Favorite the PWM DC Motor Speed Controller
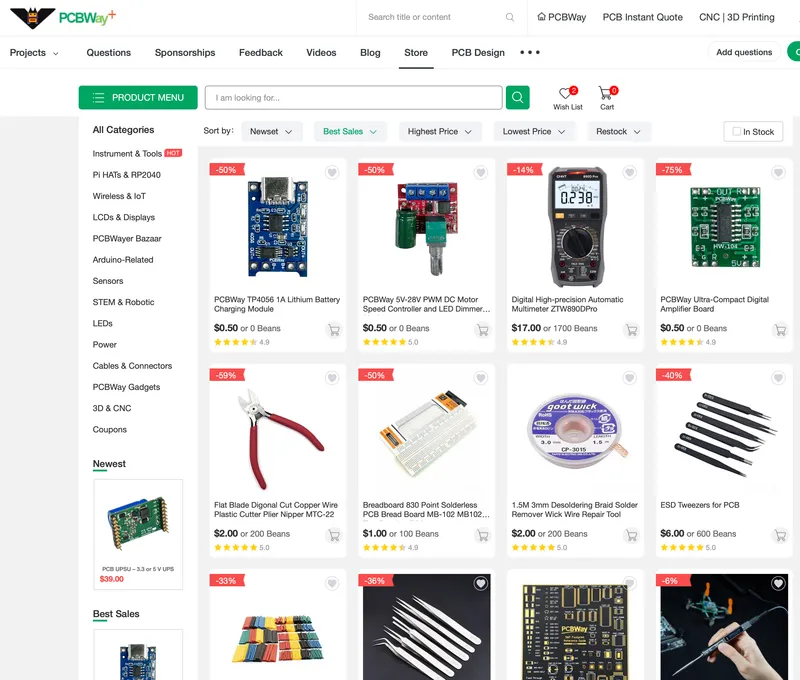The width and height of the screenshot is (800, 680). tap(481, 173)
